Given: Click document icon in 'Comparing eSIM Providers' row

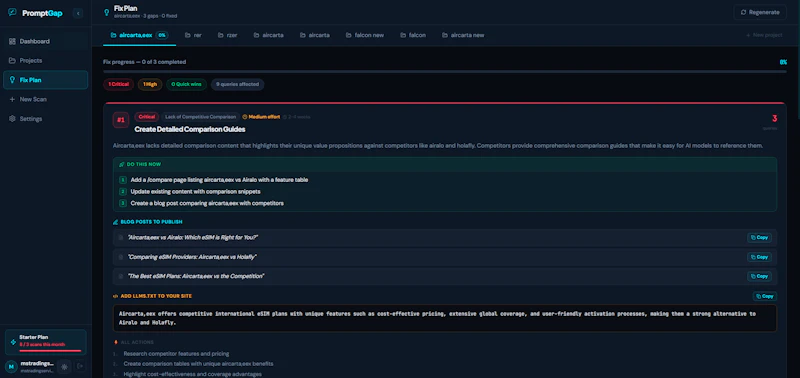Looking at the screenshot, I should (x=121, y=257).
